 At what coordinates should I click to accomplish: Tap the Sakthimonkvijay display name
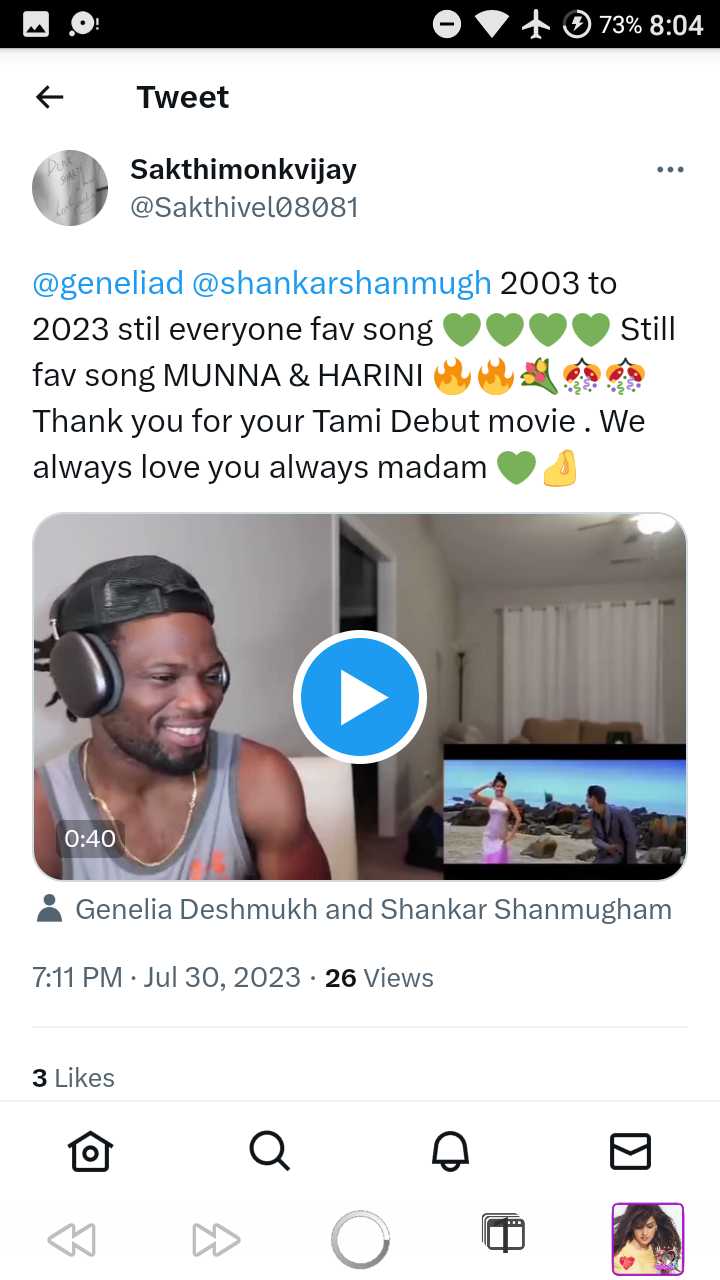[243, 169]
